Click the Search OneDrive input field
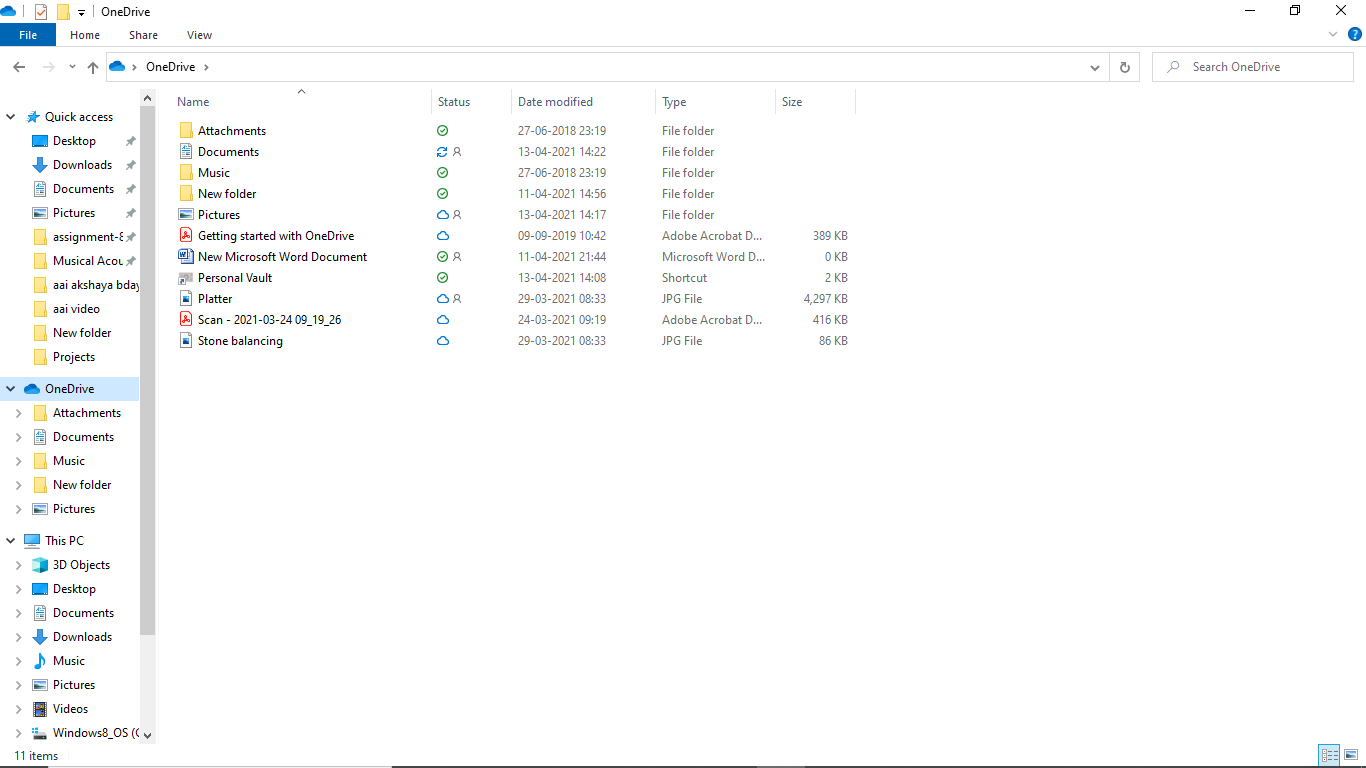The width and height of the screenshot is (1366, 768). click(1252, 67)
